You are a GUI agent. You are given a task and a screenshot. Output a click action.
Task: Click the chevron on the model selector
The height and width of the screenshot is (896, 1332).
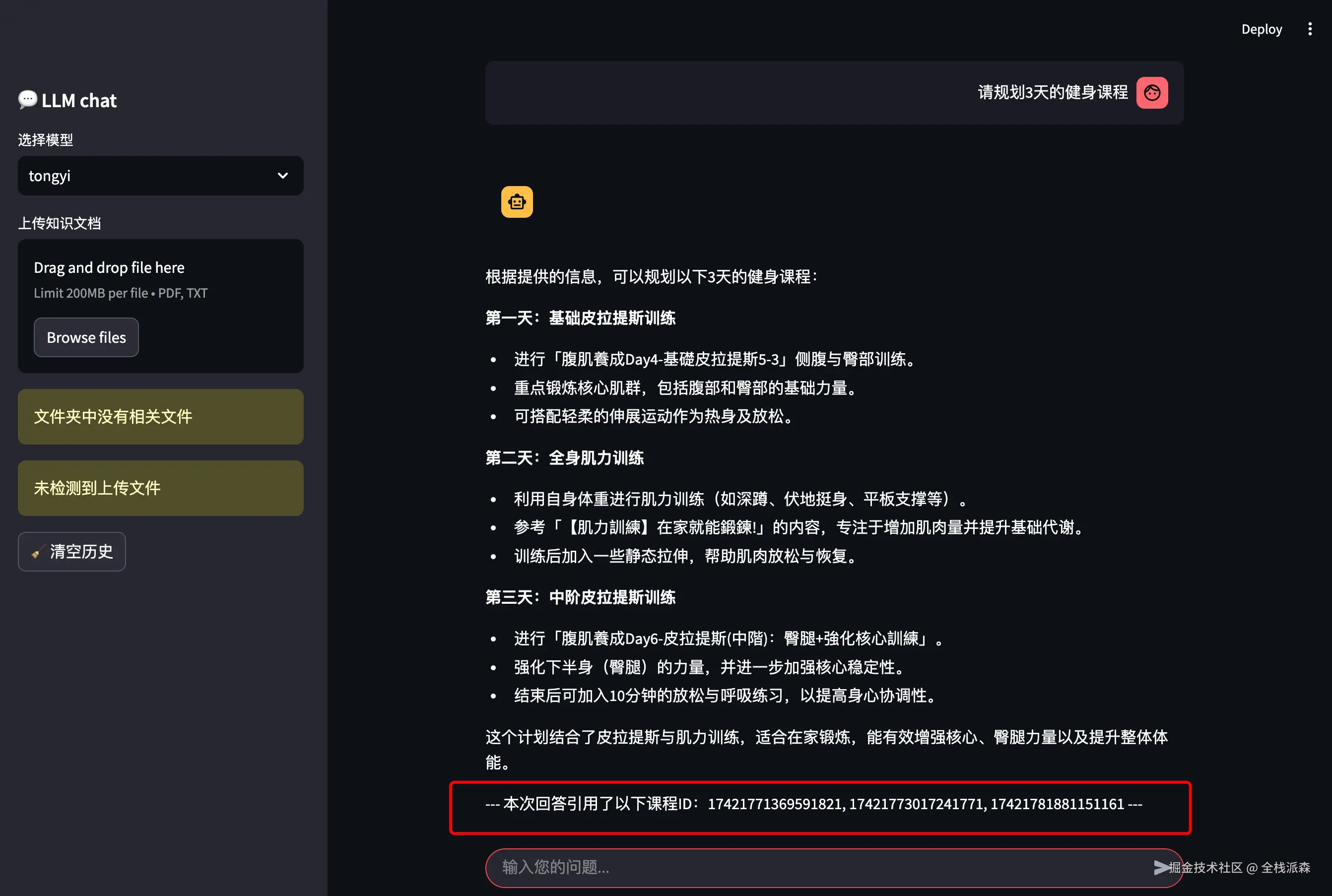click(x=282, y=176)
